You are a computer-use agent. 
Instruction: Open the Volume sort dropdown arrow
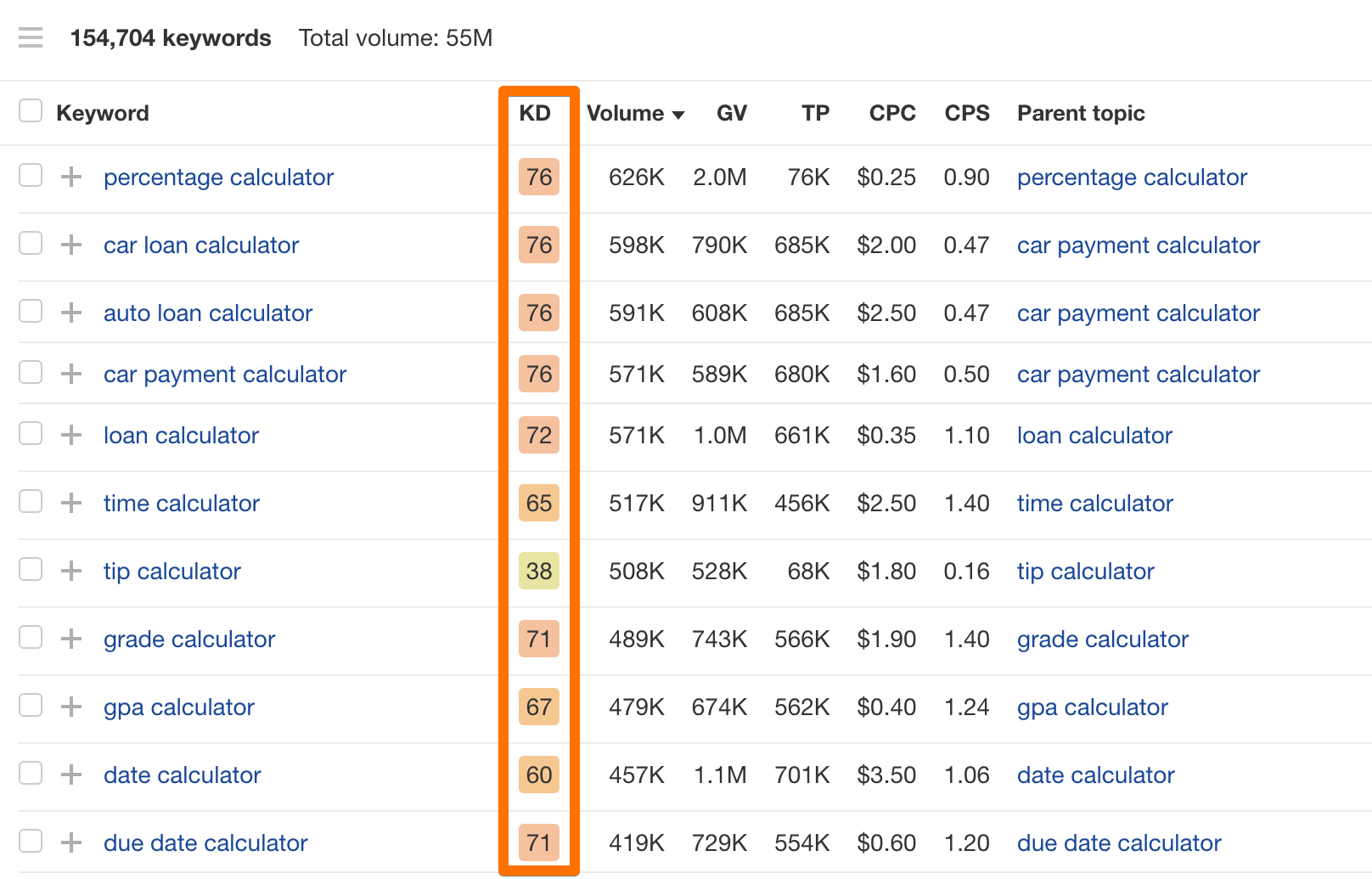pos(678,114)
